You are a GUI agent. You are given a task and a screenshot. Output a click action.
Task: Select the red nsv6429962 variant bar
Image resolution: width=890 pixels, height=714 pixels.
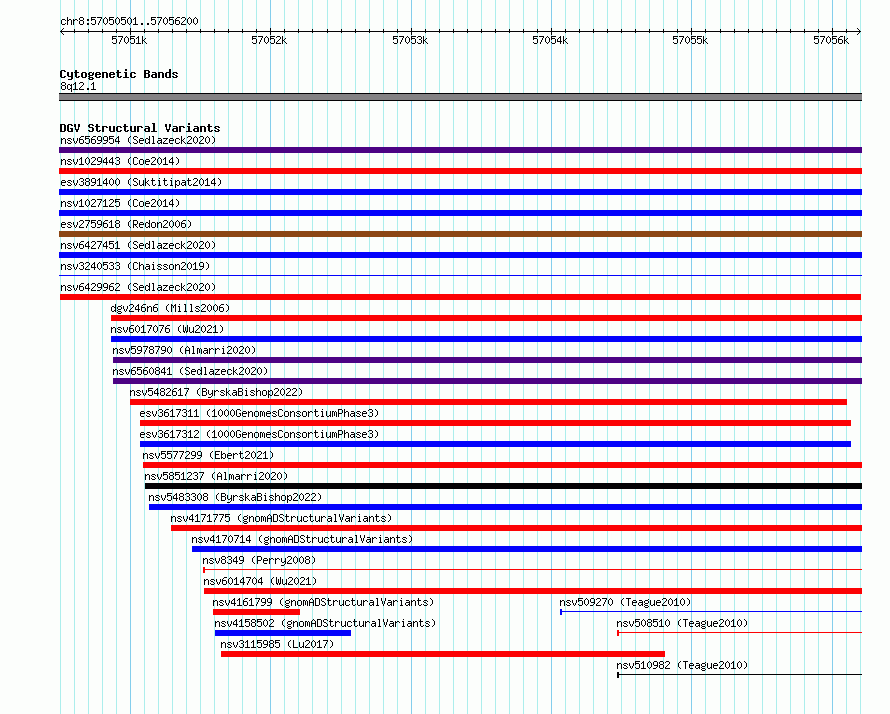click(460, 297)
